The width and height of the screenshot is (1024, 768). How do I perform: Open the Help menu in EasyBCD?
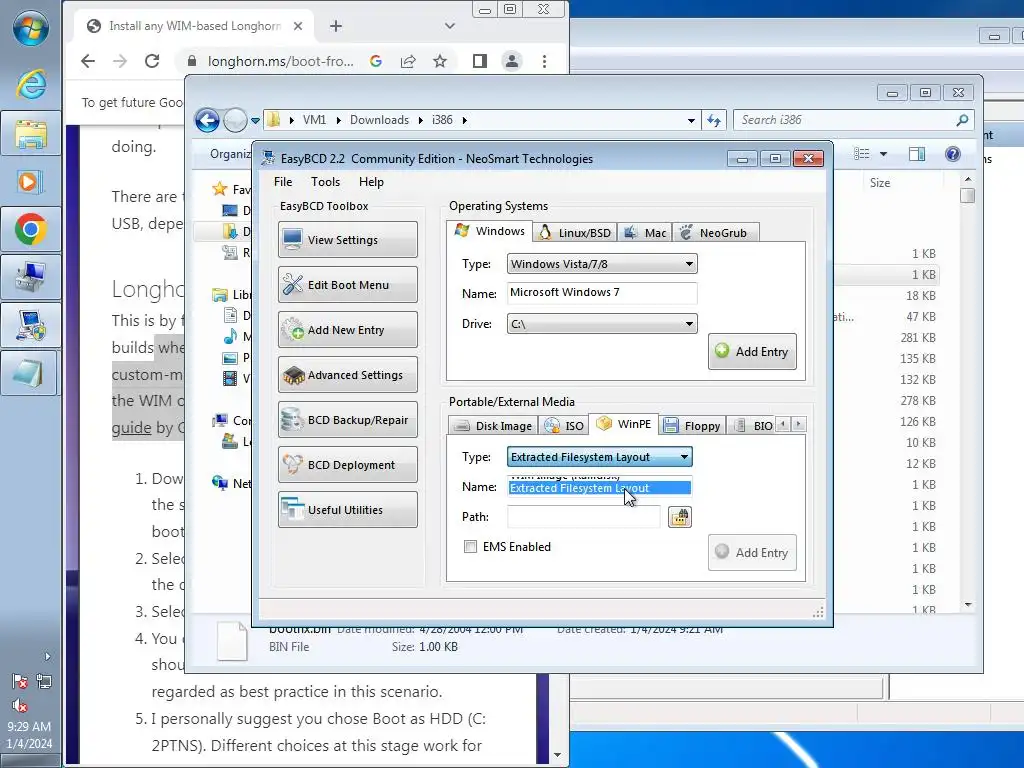(x=371, y=182)
